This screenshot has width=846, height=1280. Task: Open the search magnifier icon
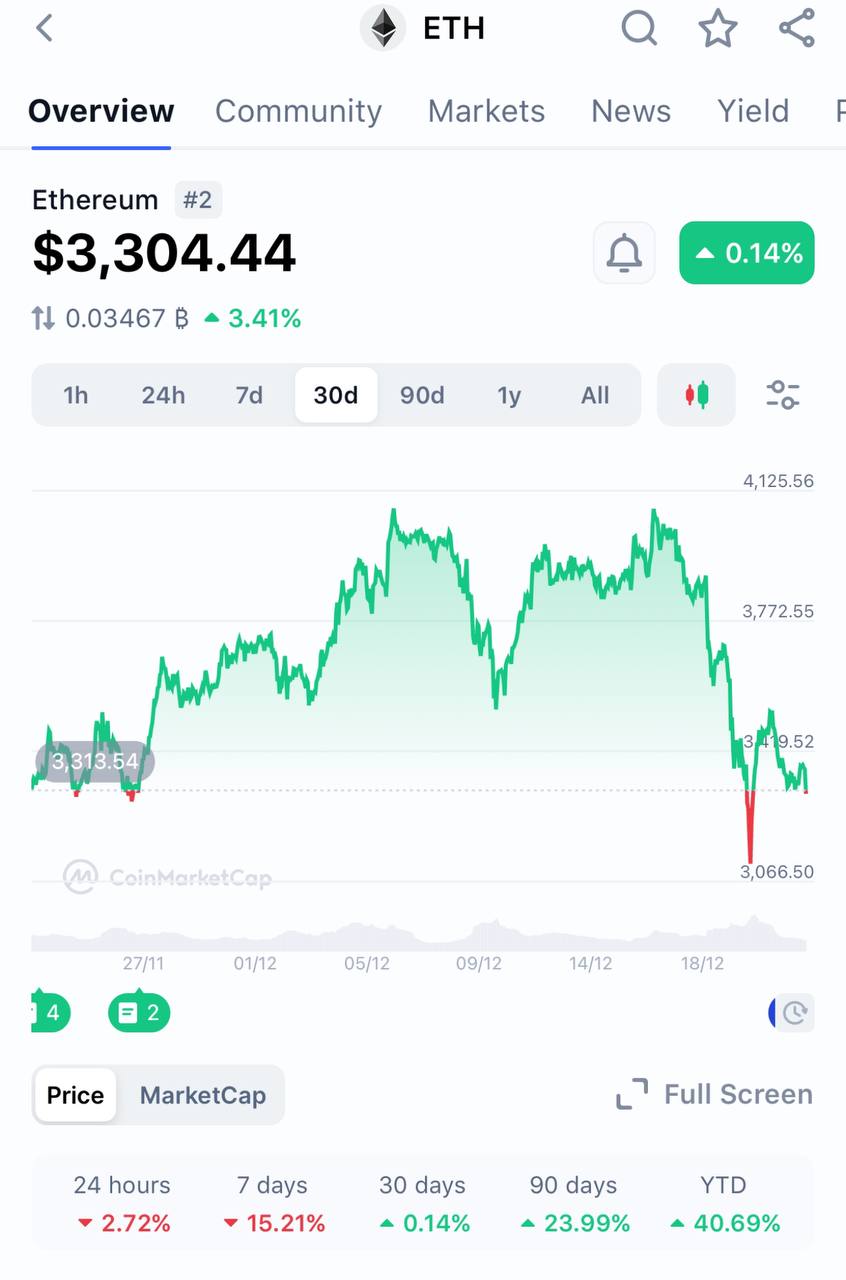(x=639, y=28)
